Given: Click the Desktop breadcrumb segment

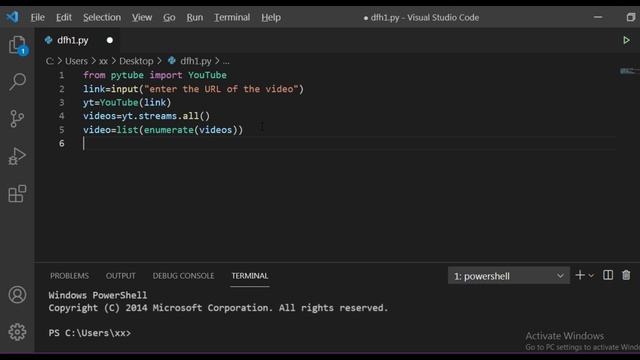Looking at the screenshot, I should (136, 61).
